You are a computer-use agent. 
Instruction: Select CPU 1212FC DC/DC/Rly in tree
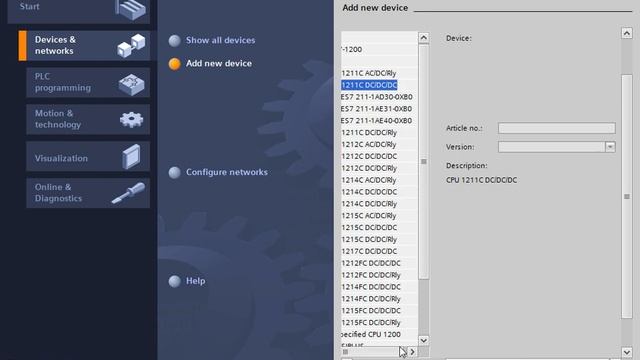371,275
